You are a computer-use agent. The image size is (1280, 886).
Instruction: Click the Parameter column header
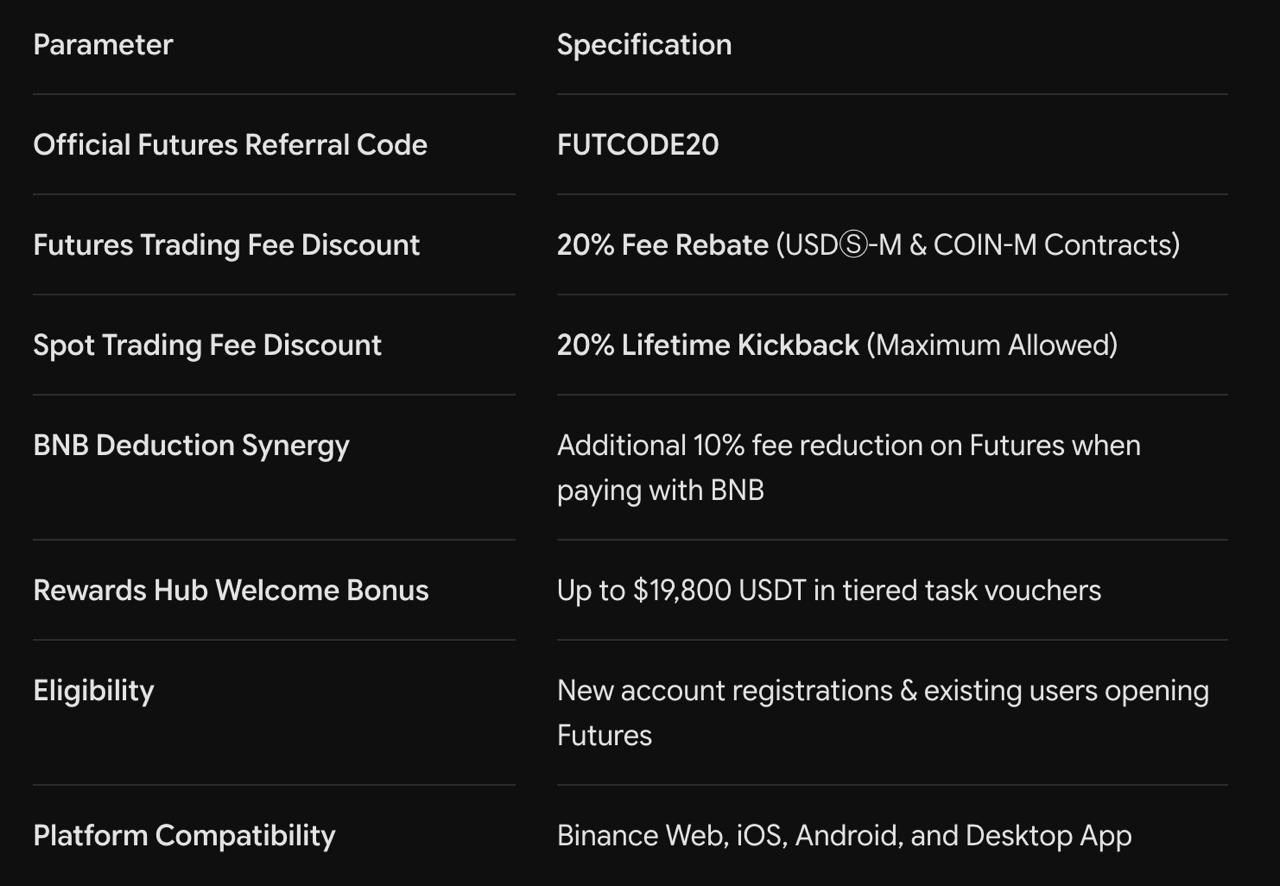click(x=103, y=45)
